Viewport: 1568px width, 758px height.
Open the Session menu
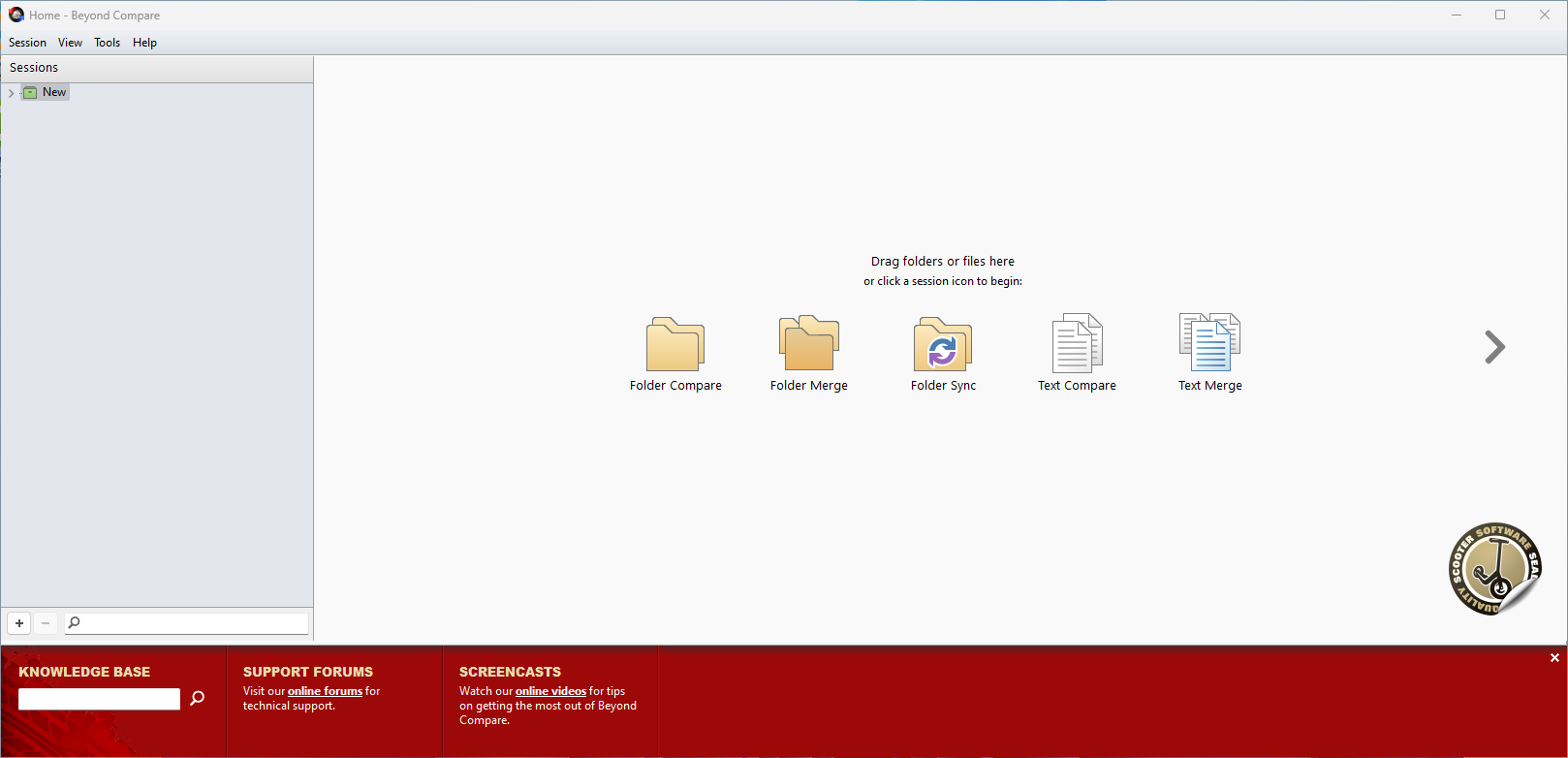coord(27,43)
